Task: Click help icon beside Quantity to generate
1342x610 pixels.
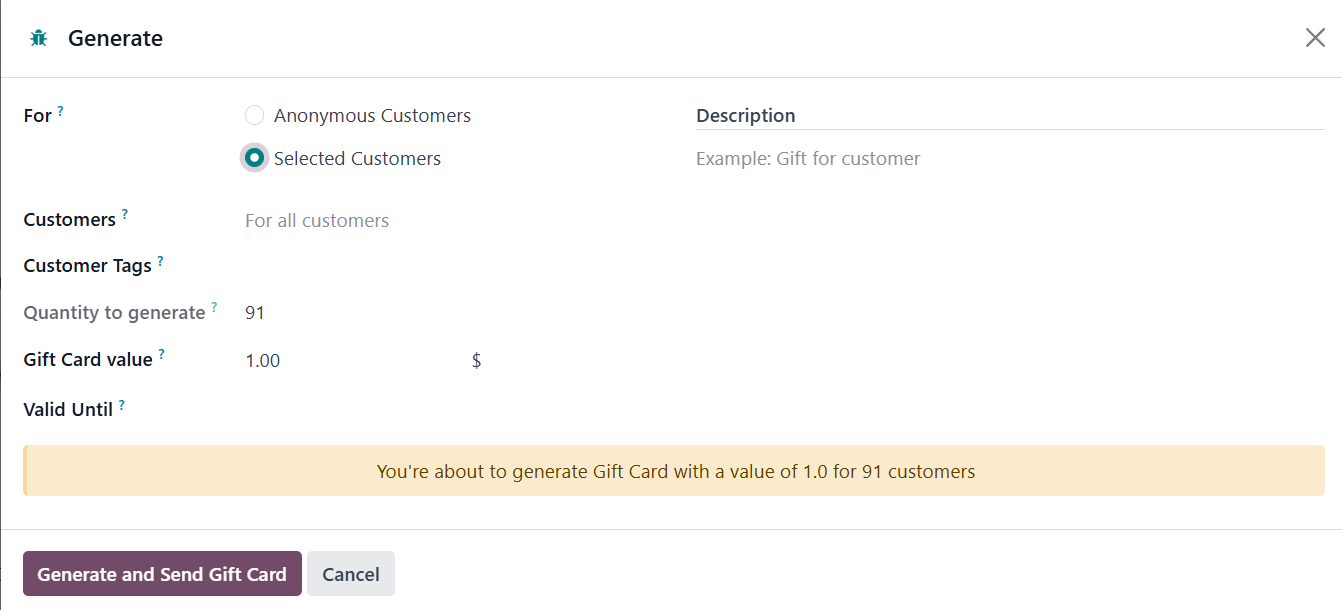Action: click(x=214, y=308)
